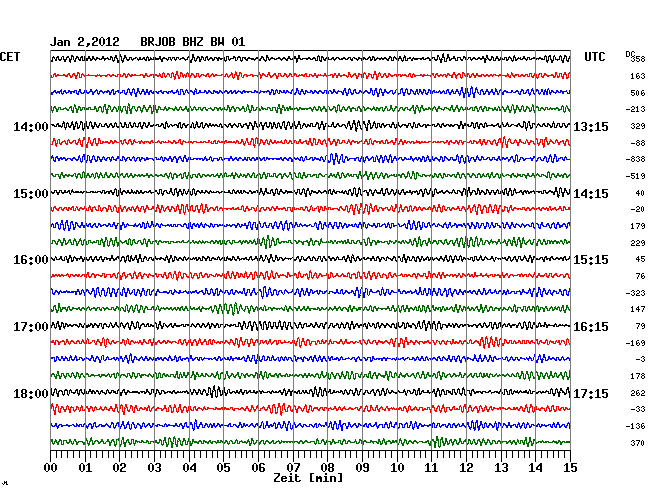The height and width of the screenshot is (494, 650).
Task: Select the DC offset value -88
Action: pos(637,143)
